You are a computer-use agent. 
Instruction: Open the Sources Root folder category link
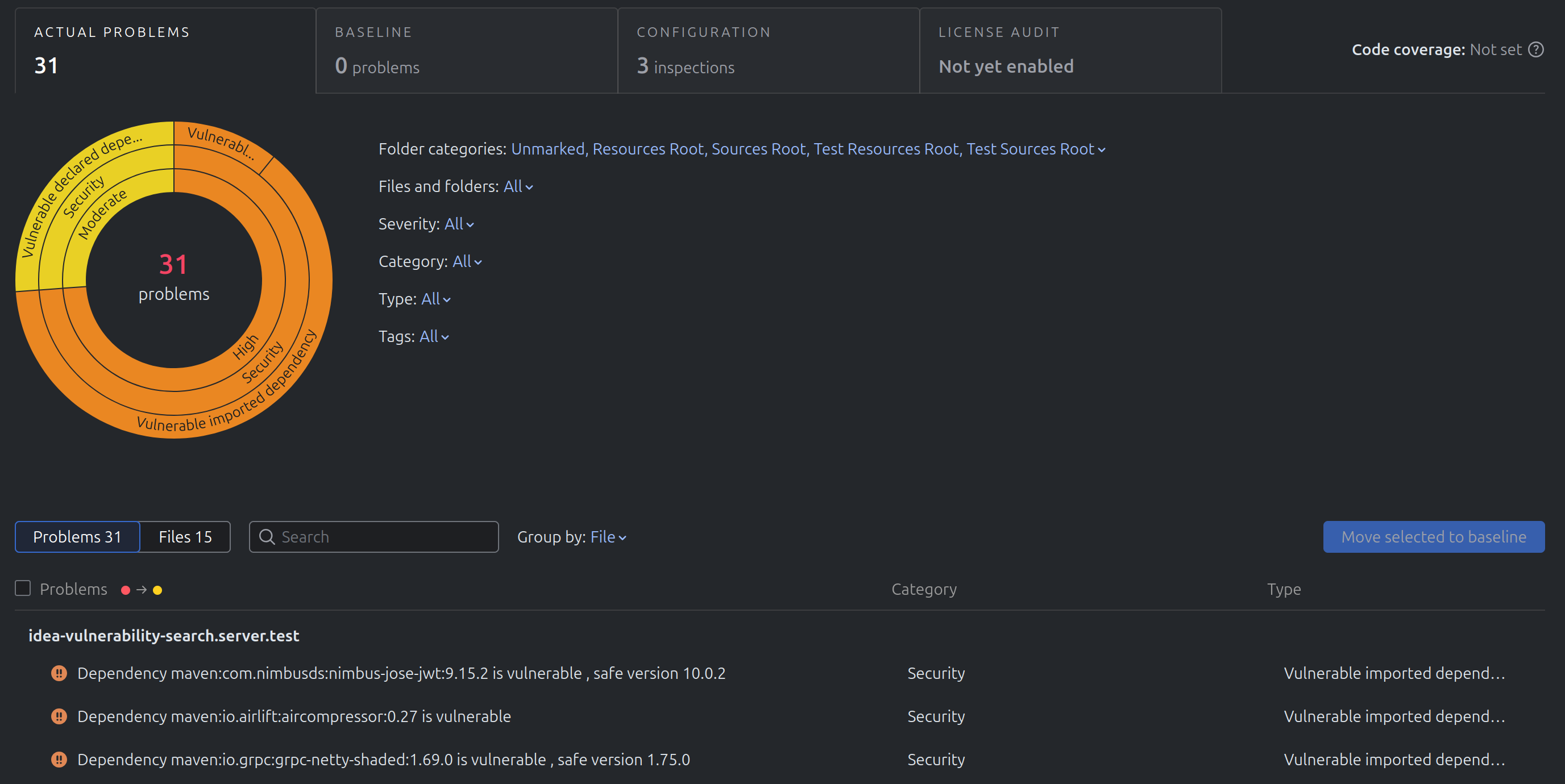[x=758, y=148]
